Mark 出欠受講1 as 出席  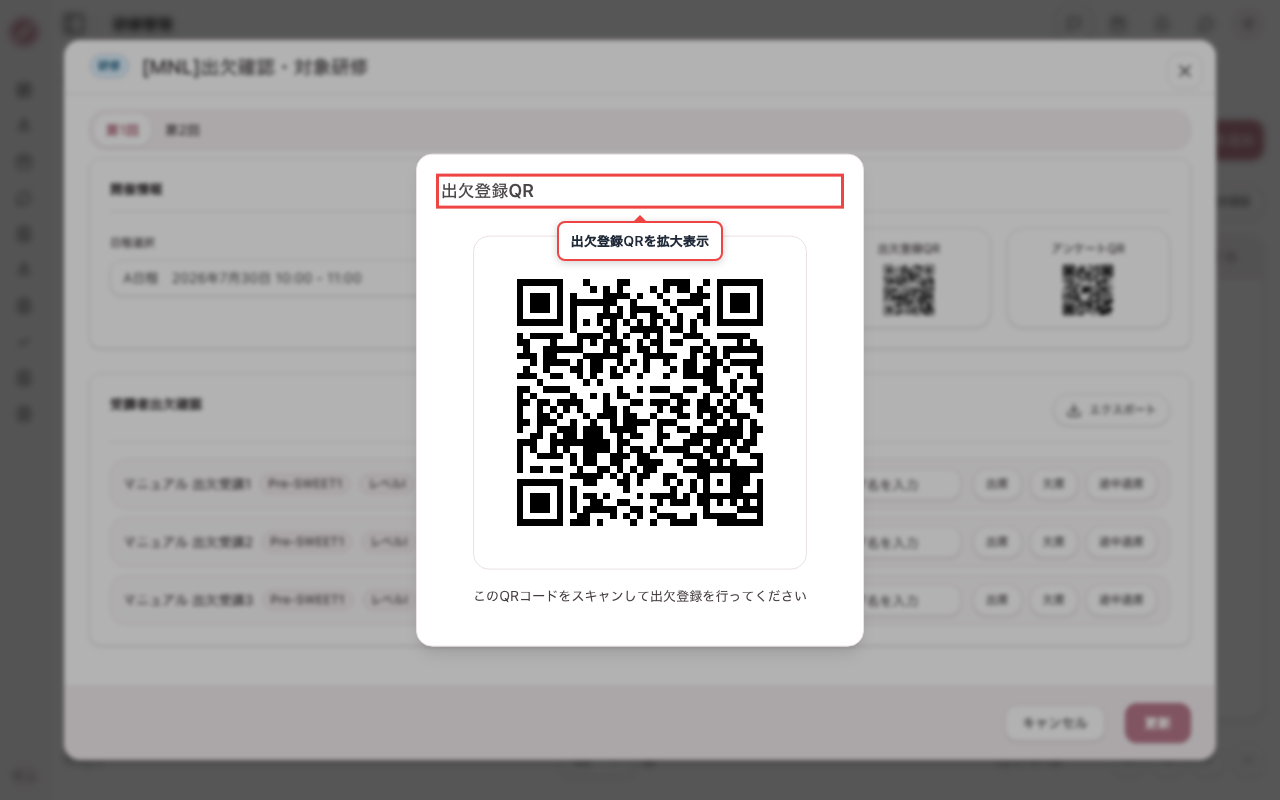tap(996, 485)
